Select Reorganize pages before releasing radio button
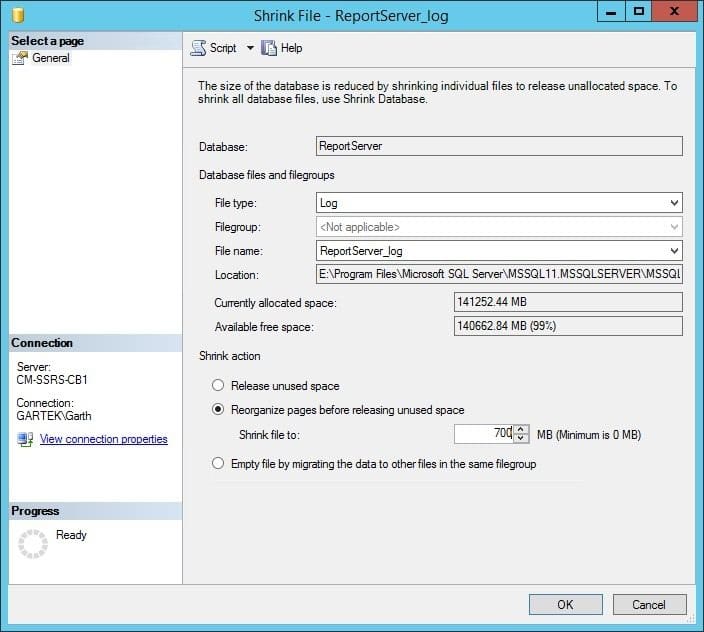704x632 pixels. click(x=218, y=409)
